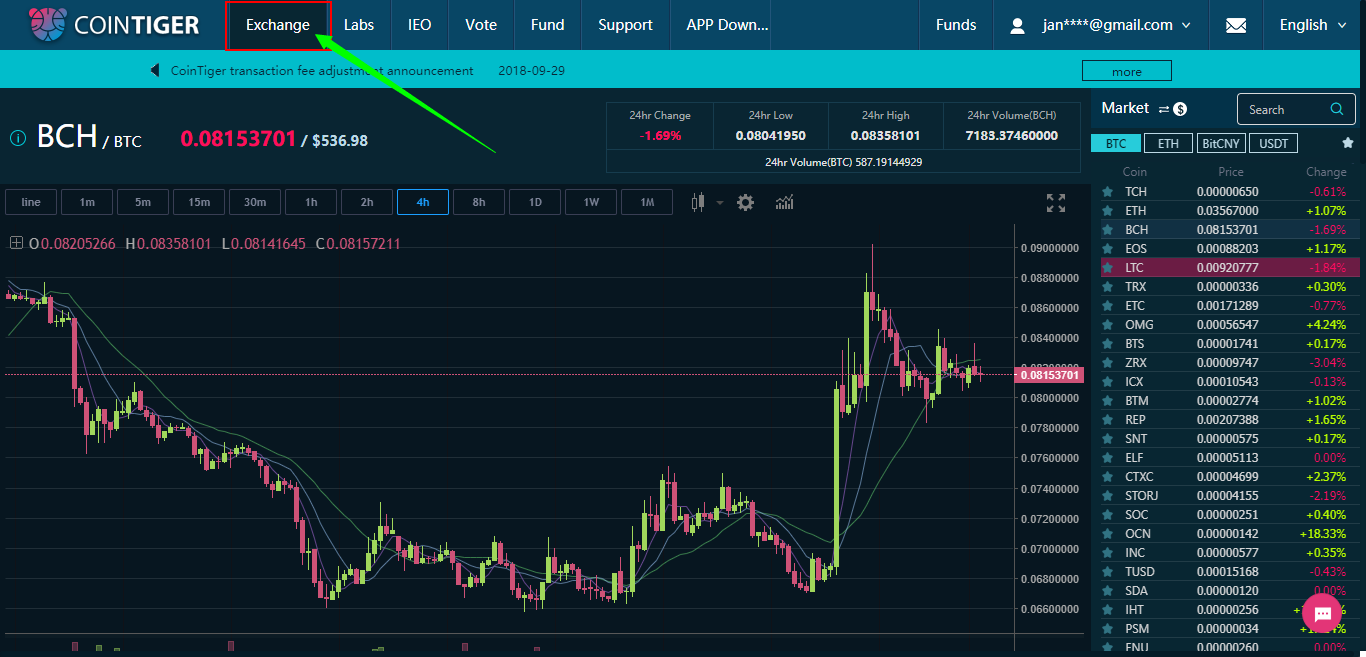Open the mail envelope icon
This screenshot has width=1366, height=657.
(x=1236, y=25)
